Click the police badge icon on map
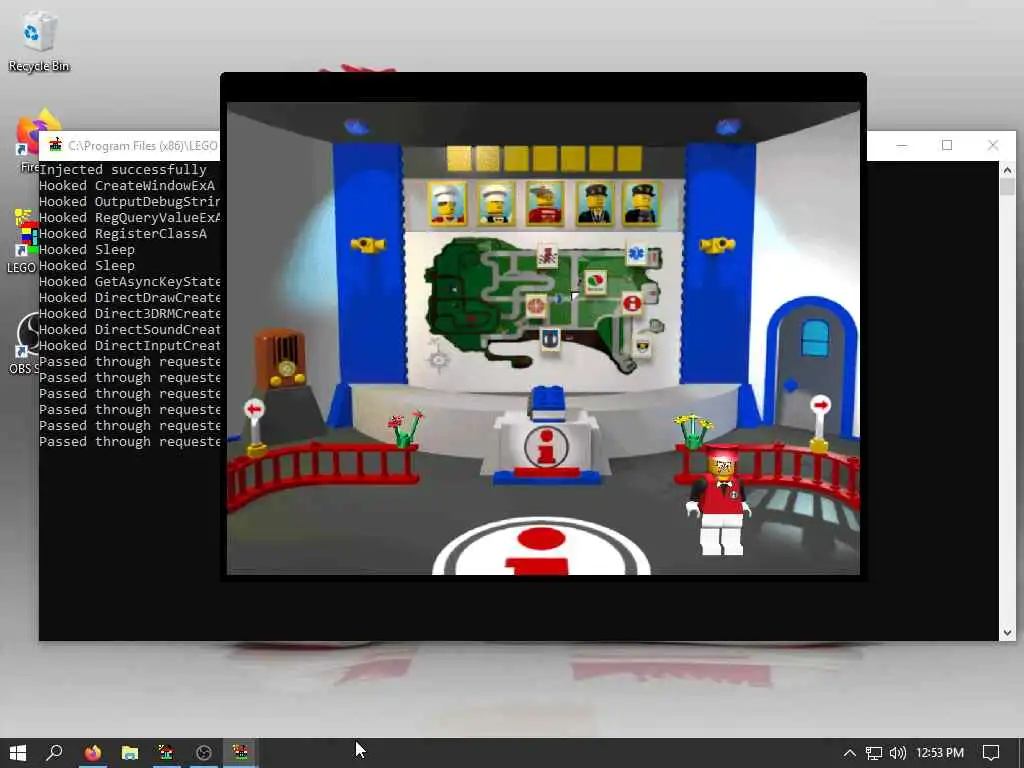 click(x=643, y=347)
